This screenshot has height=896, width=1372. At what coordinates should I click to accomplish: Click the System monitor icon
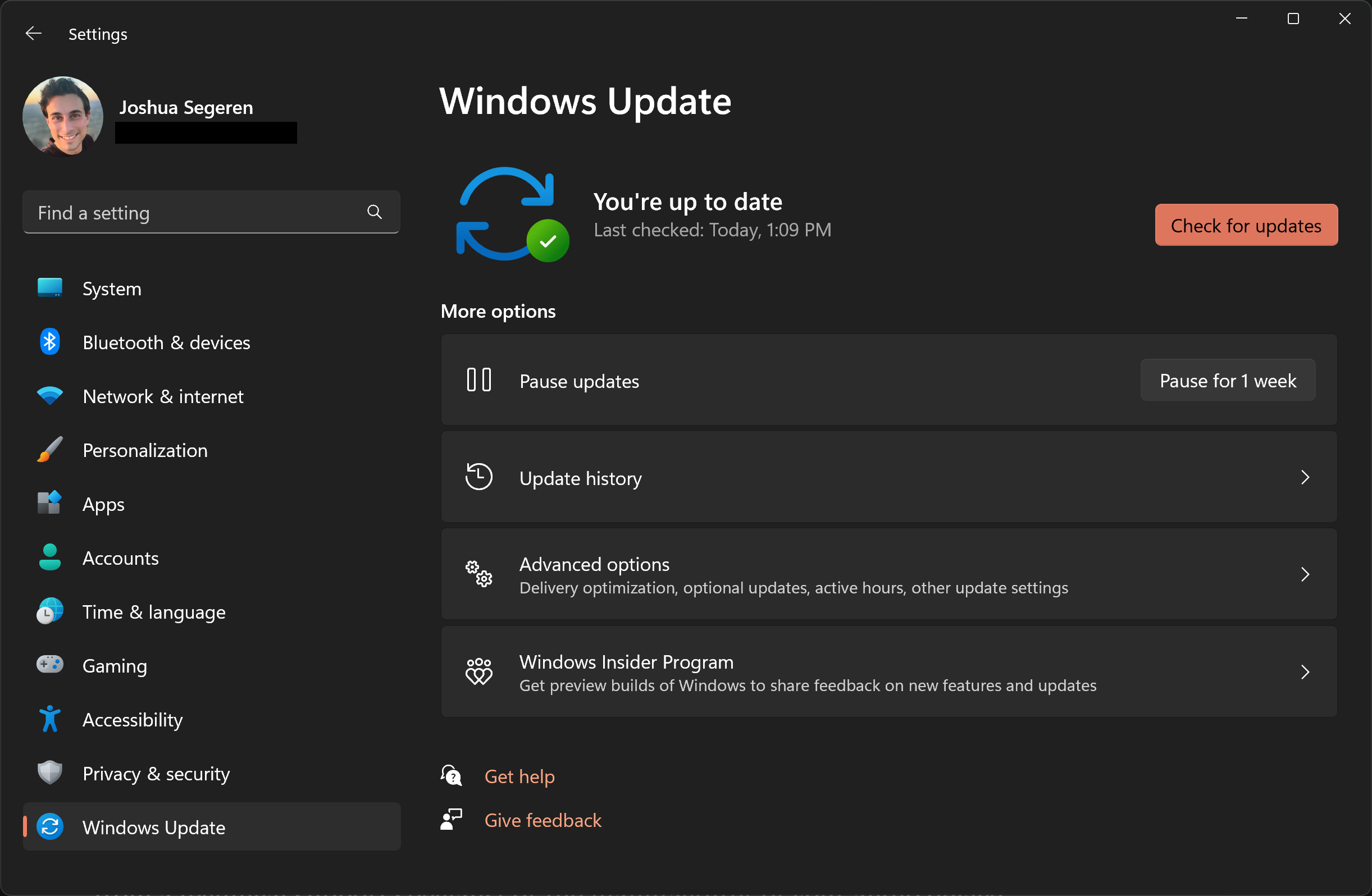[x=49, y=288]
